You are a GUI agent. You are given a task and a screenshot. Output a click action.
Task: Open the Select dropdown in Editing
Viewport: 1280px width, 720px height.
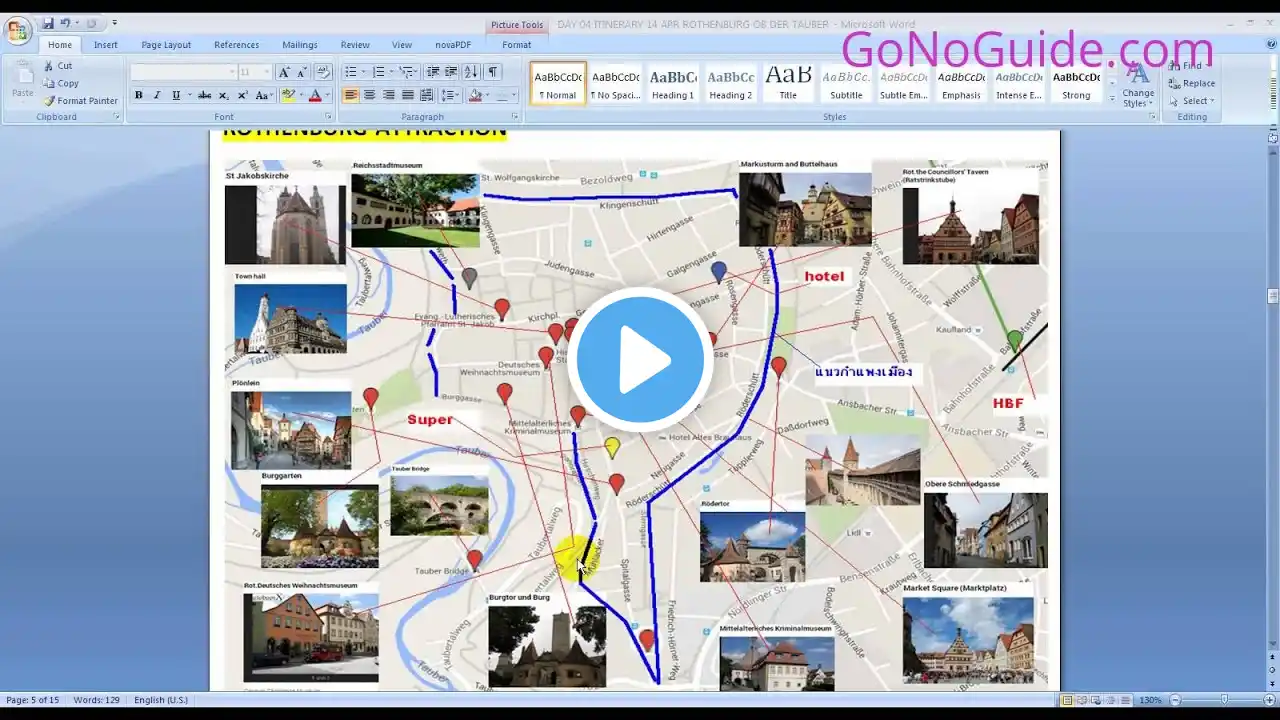(x=1195, y=101)
